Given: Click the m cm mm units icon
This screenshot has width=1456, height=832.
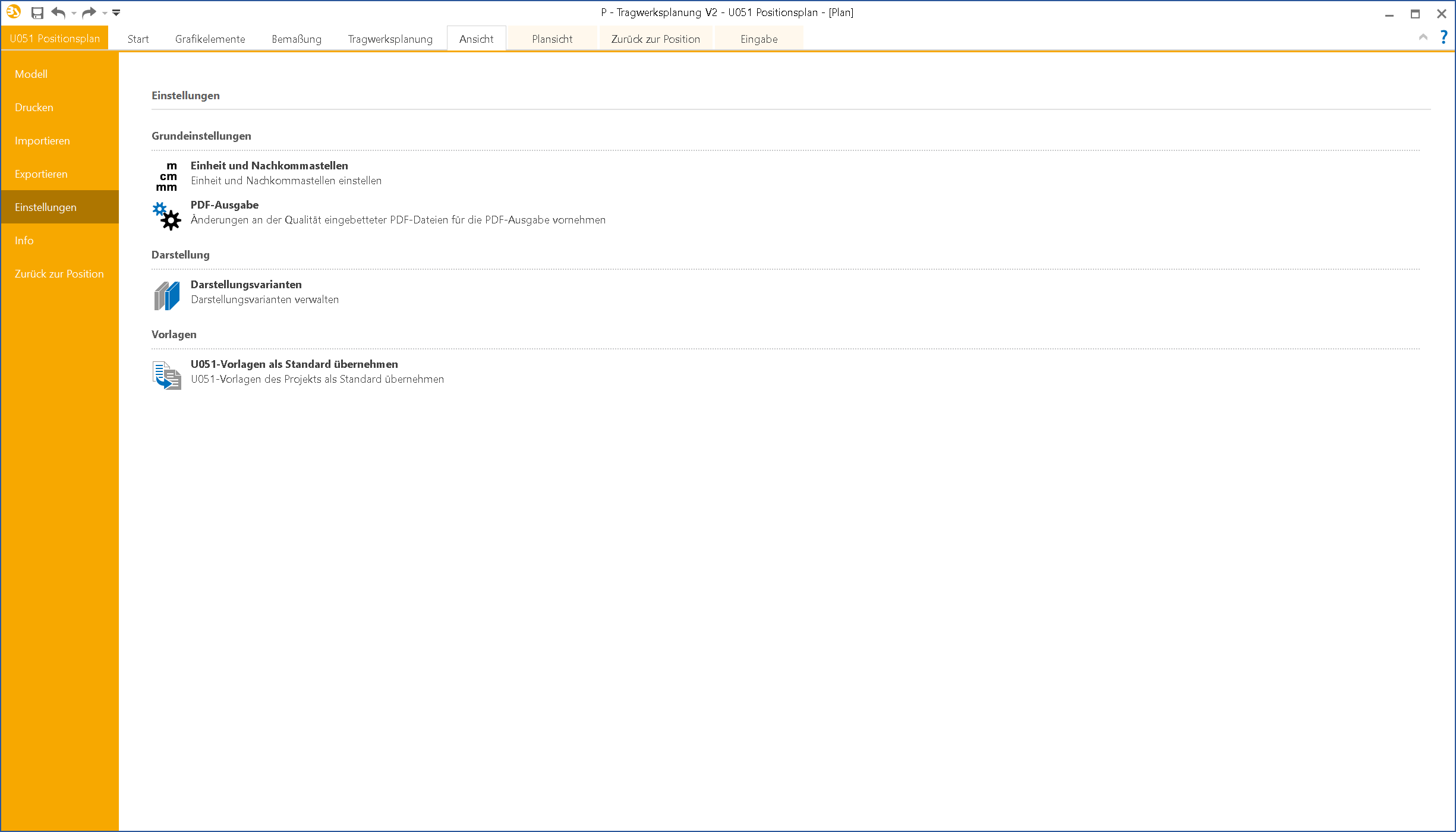Looking at the screenshot, I should [167, 177].
